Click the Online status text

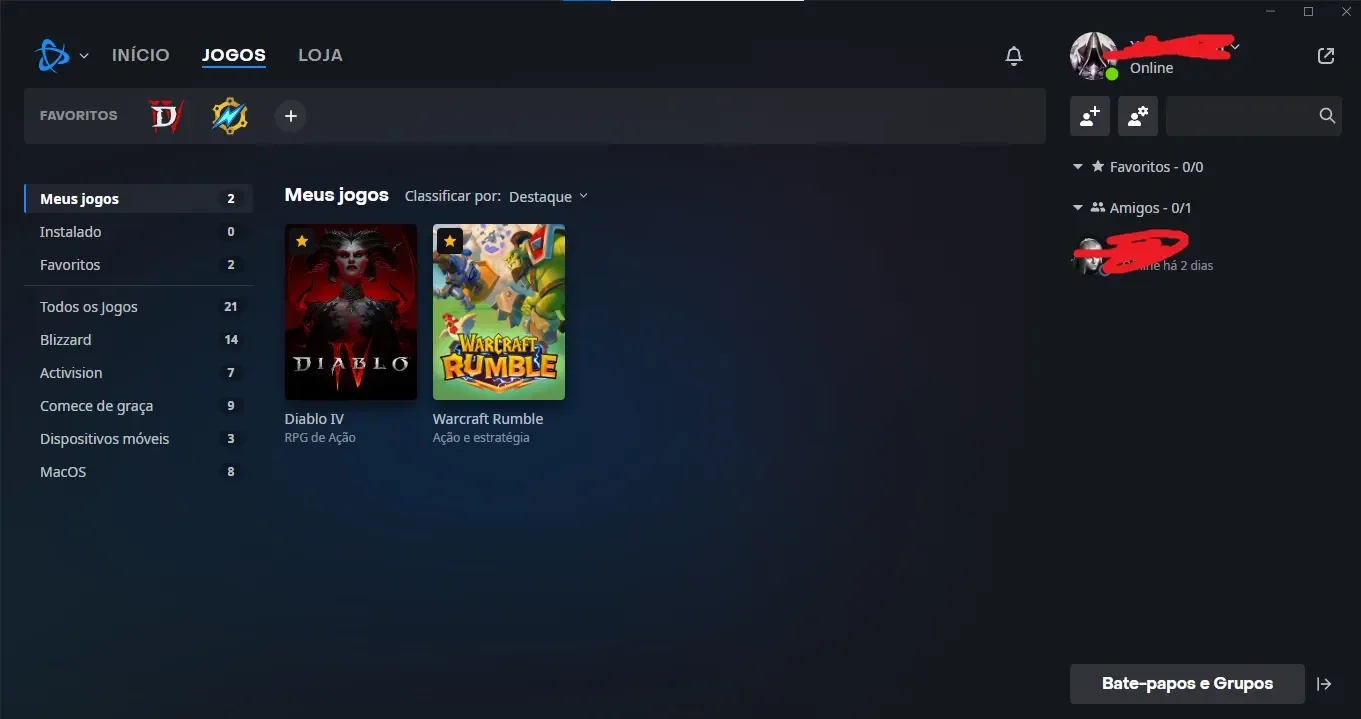pos(1151,68)
